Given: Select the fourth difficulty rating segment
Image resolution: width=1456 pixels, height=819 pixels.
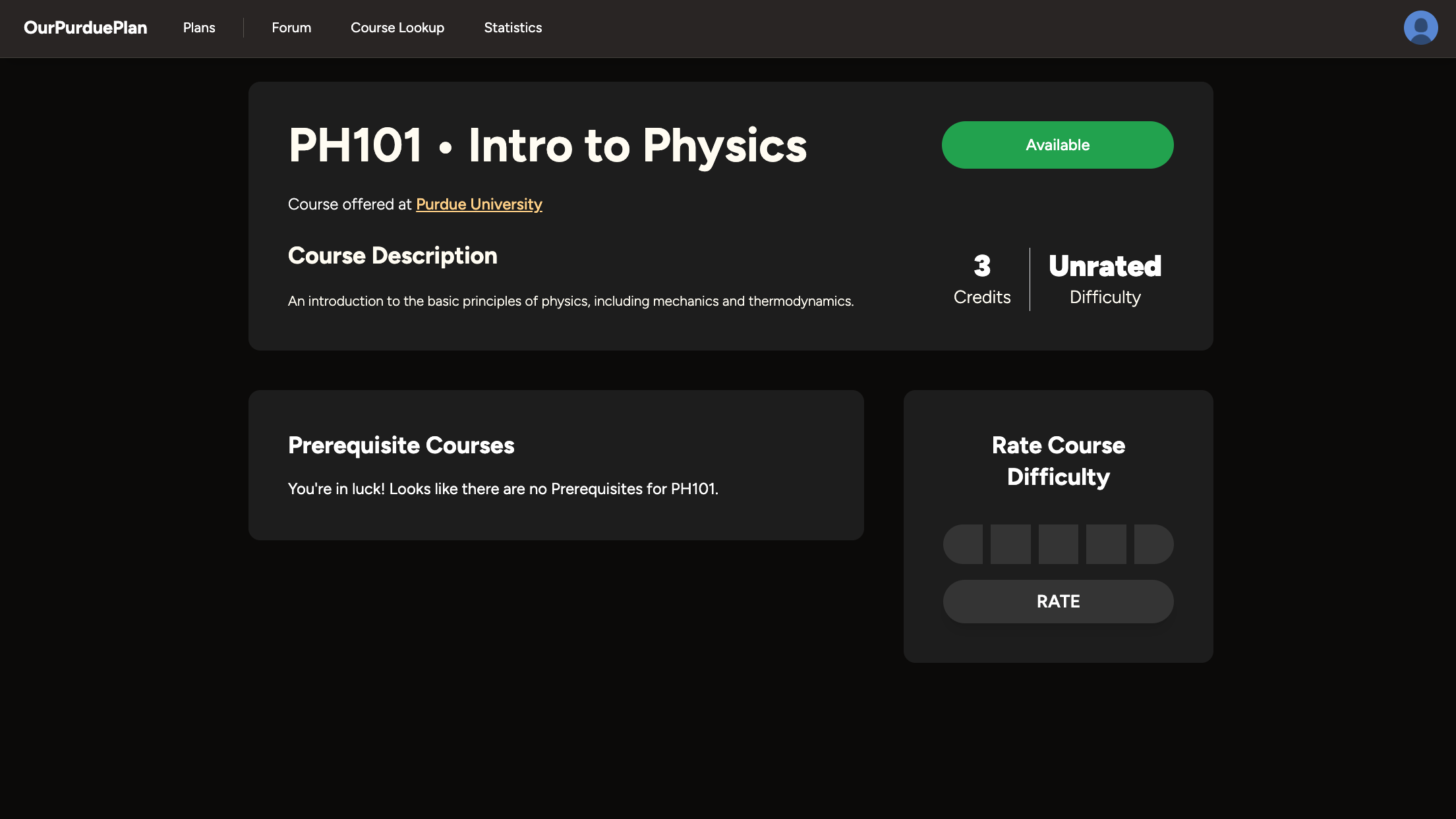Looking at the screenshot, I should (x=1106, y=544).
